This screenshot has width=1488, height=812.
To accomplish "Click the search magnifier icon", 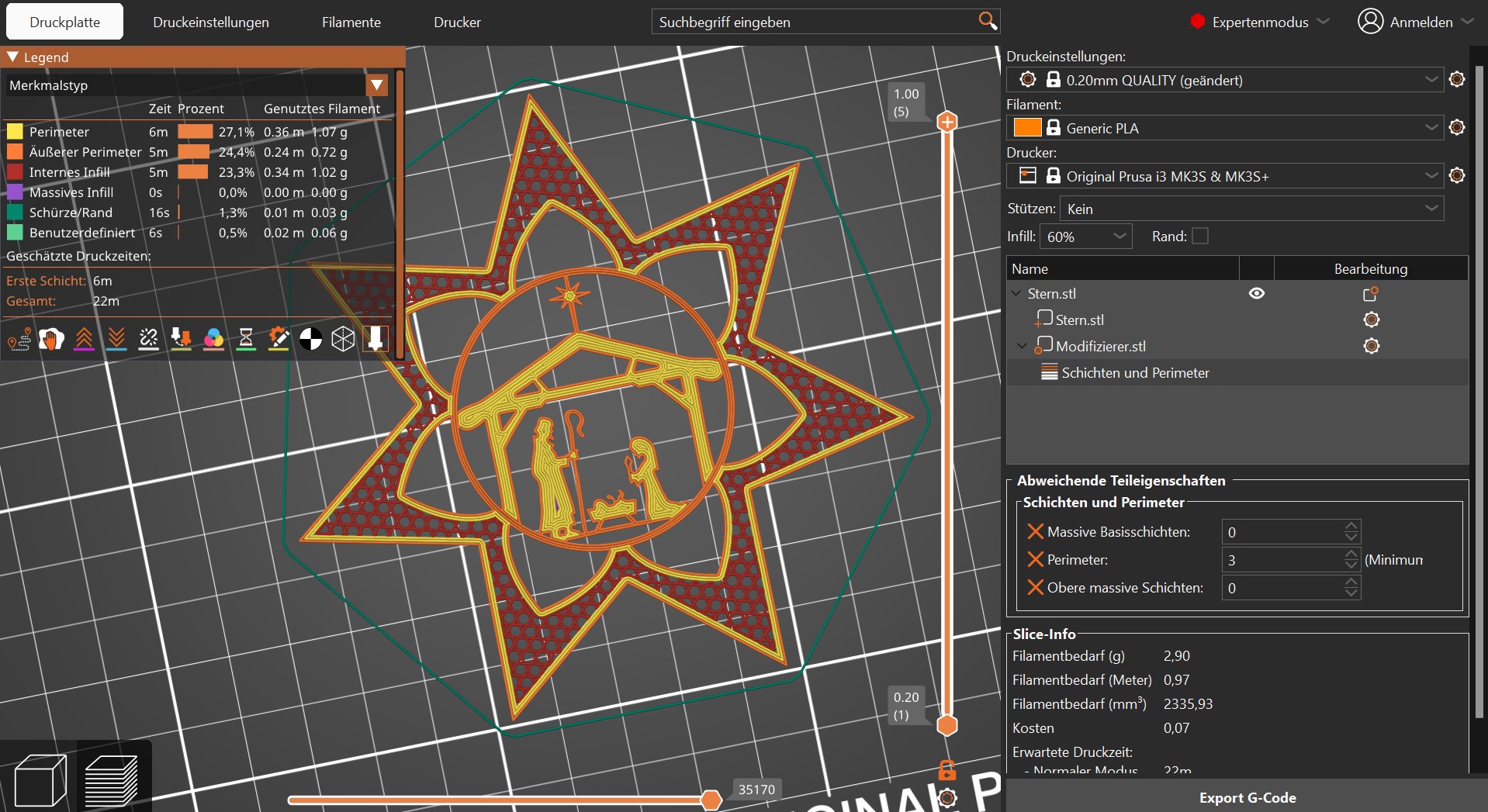I will tap(987, 21).
